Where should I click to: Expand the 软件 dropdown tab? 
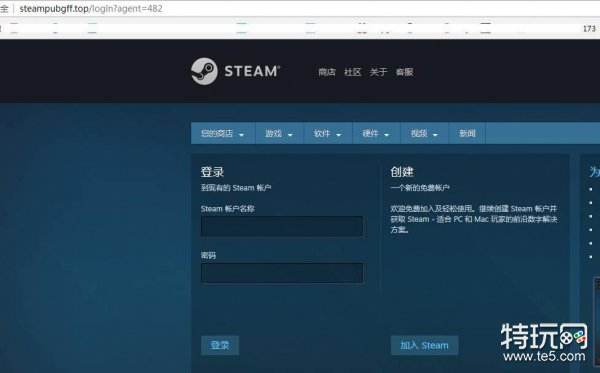(x=328, y=134)
